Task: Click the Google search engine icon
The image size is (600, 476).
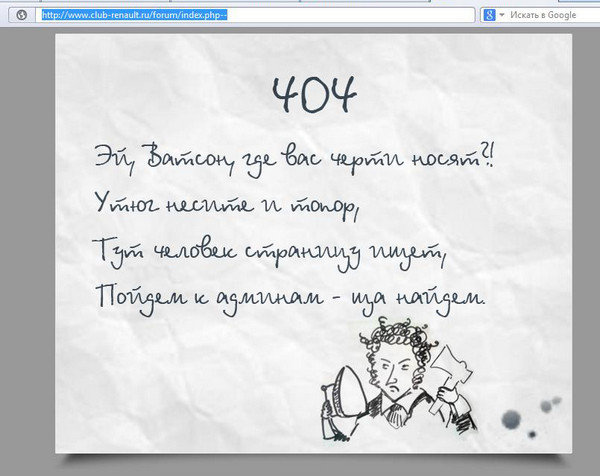Action: click(x=489, y=15)
